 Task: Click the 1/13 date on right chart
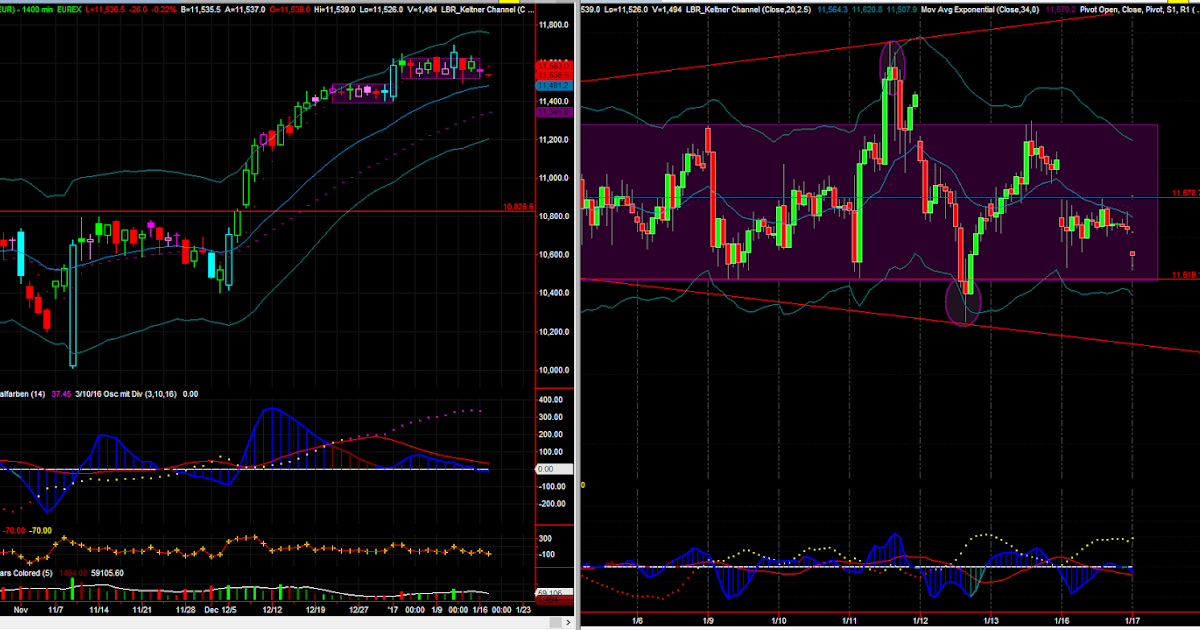[x=989, y=620]
